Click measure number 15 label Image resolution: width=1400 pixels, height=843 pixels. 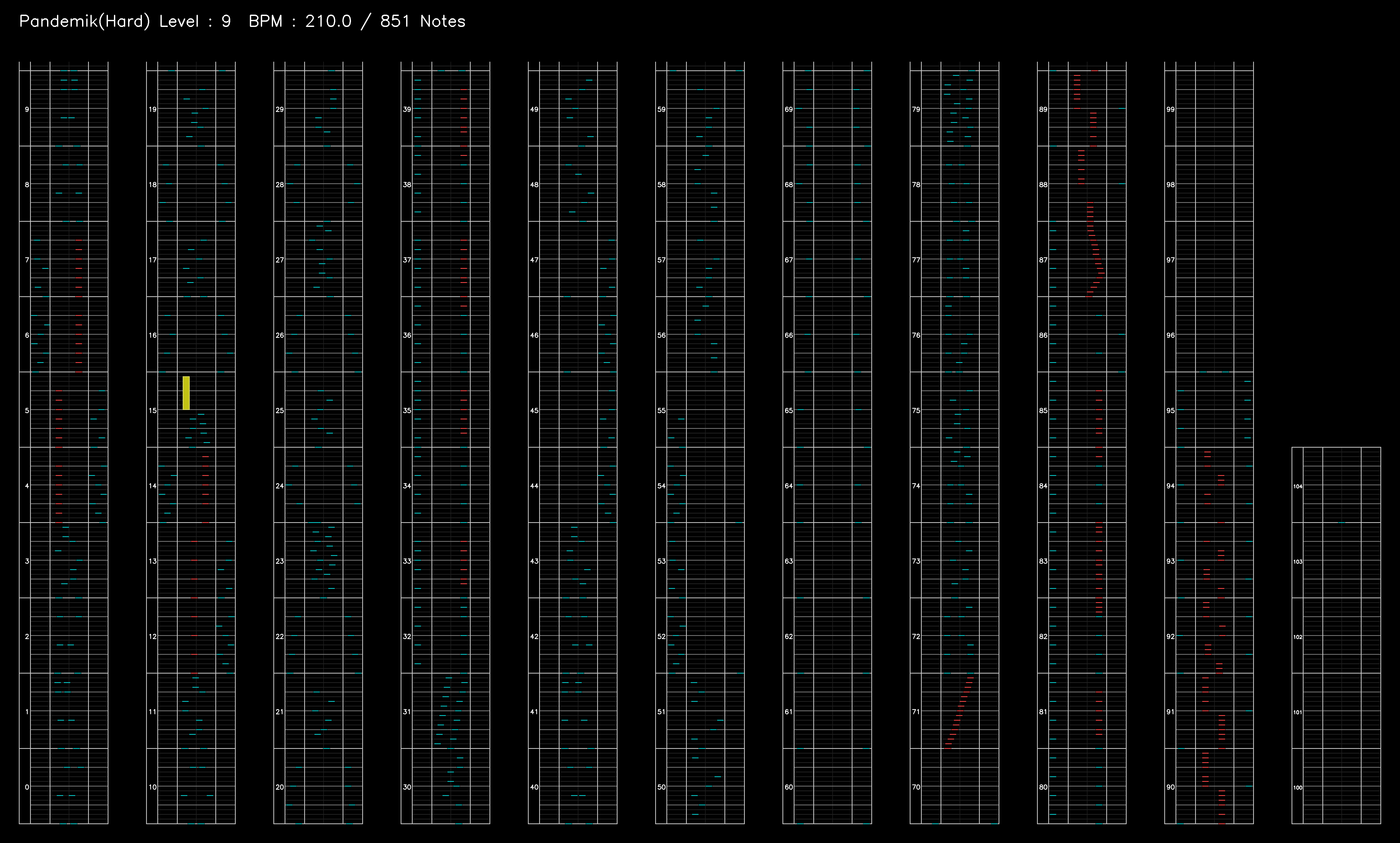pos(153,411)
